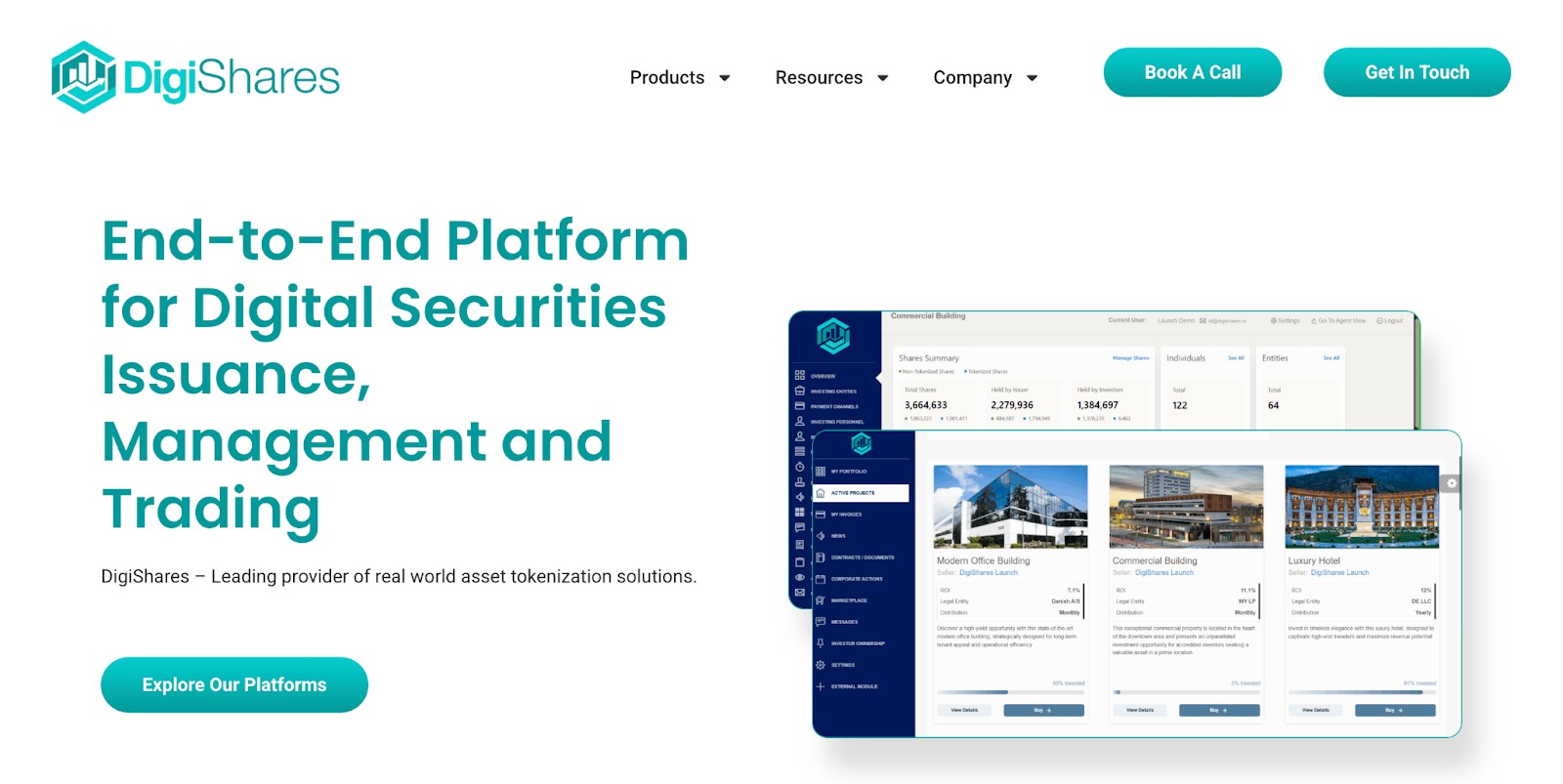The image size is (1563, 784).
Task: Click See All next to Entities
Action: pos(1331,358)
